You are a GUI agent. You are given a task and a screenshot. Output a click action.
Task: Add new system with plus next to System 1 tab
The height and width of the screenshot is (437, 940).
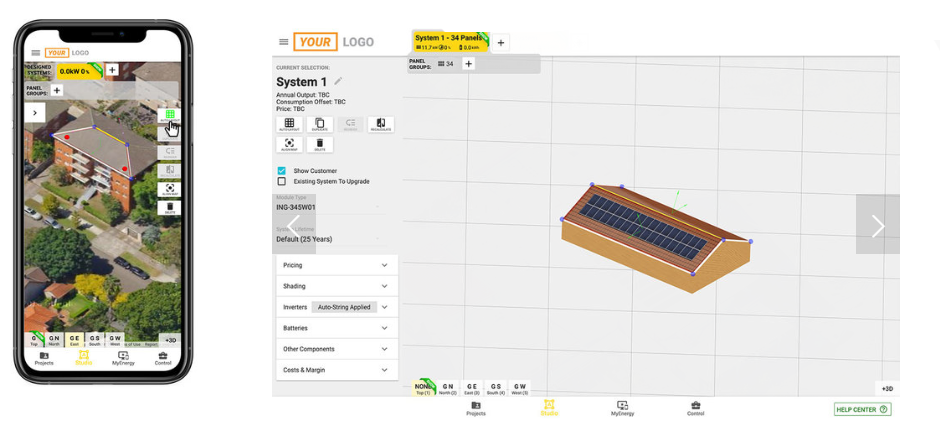[501, 43]
